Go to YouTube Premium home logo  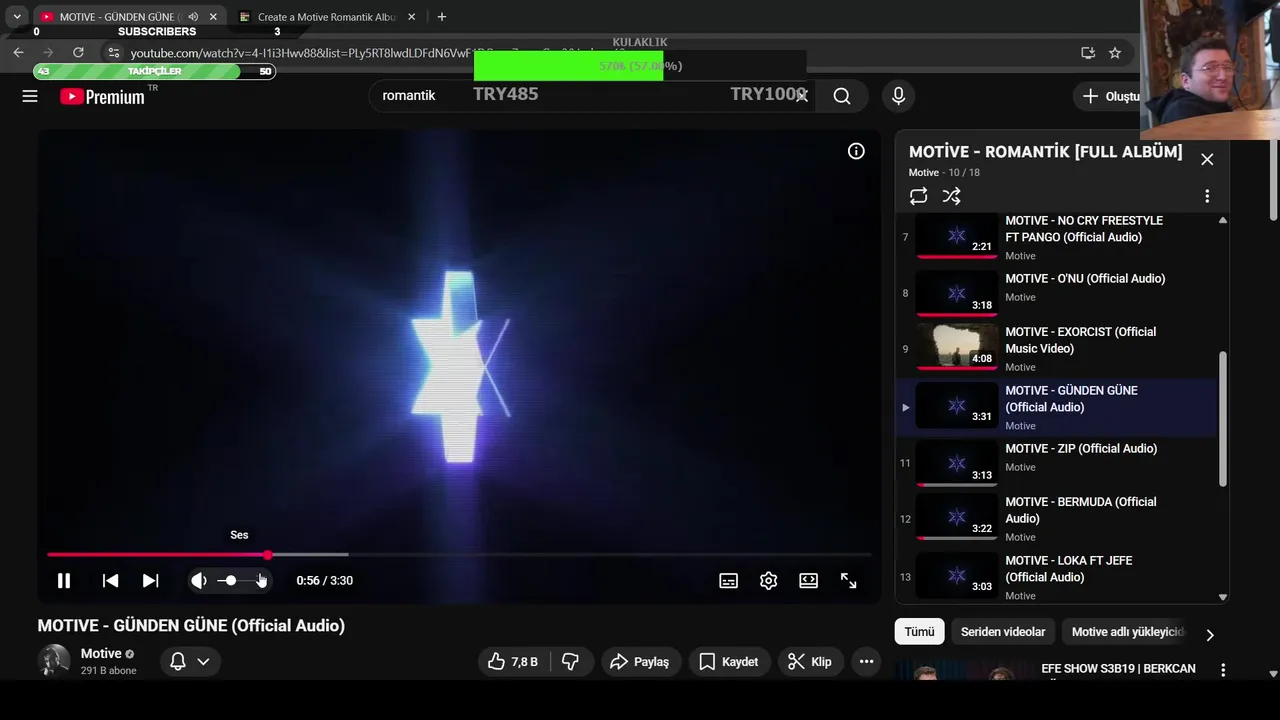click(x=102, y=96)
